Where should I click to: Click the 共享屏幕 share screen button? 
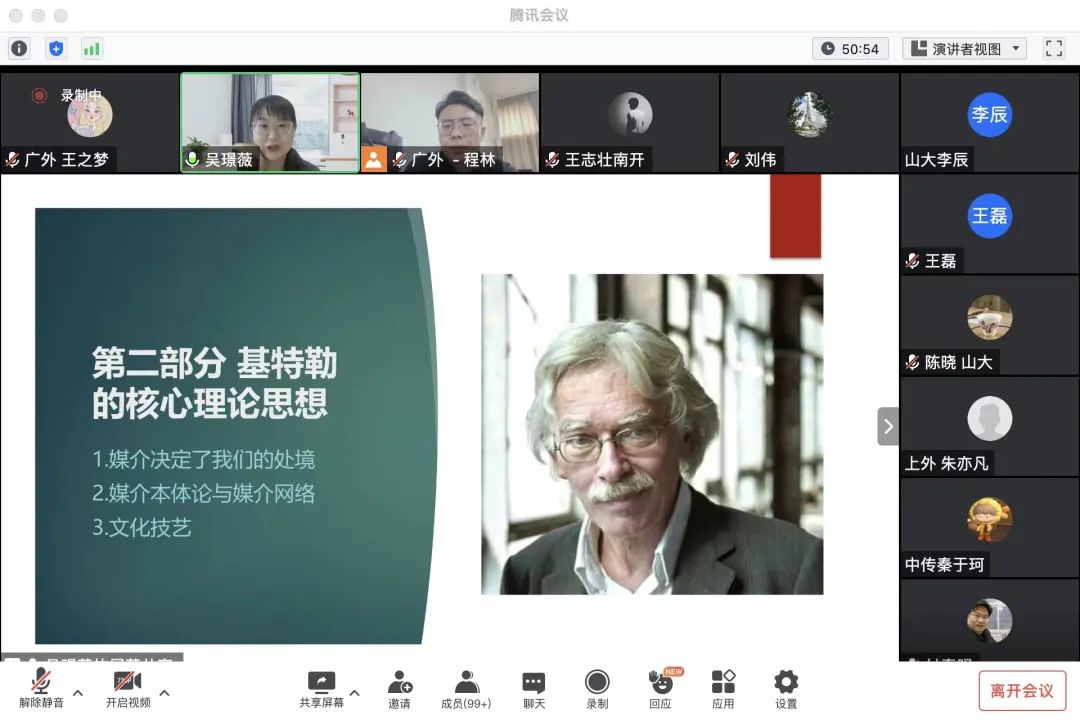click(321, 689)
